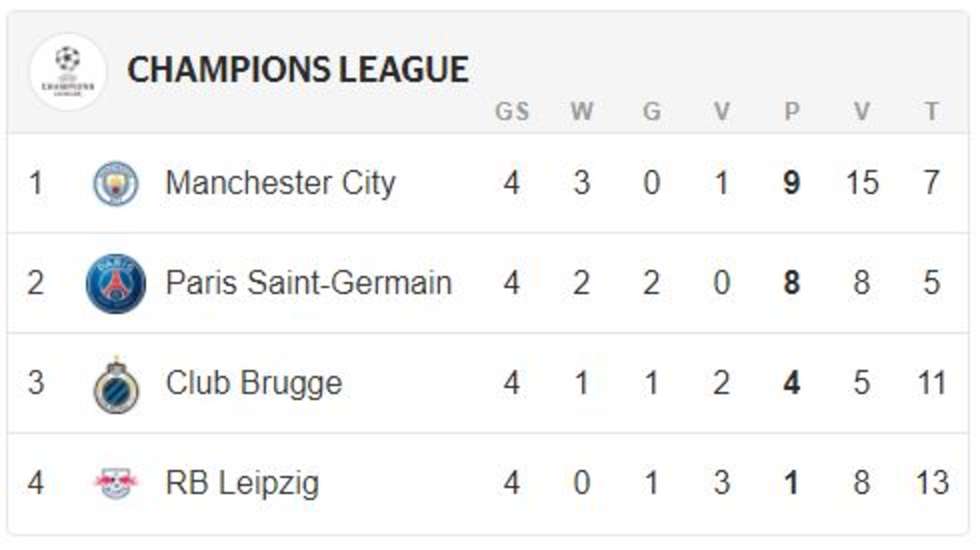The width and height of the screenshot is (980, 550).
Task: Click Manchester City's 9 points value
Action: pyautogui.click(x=792, y=183)
